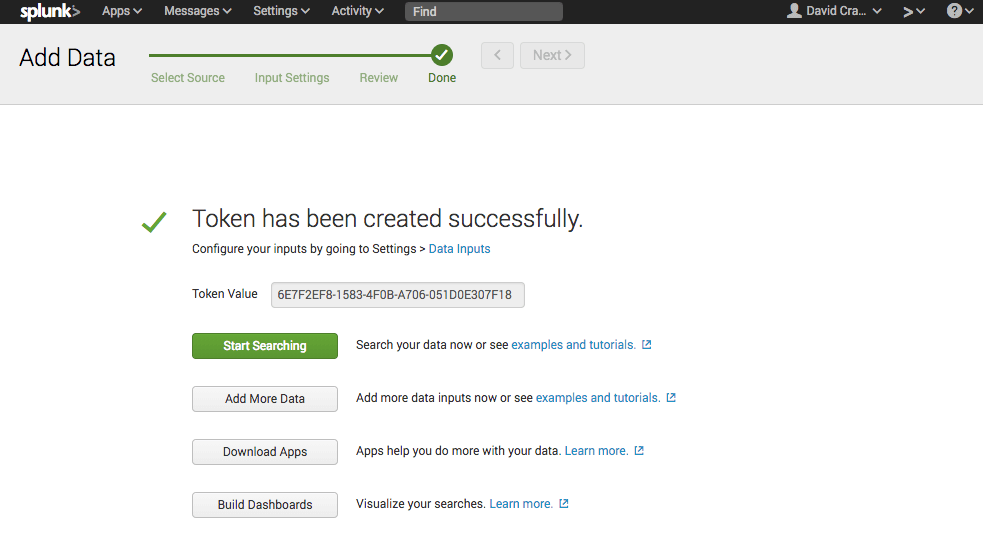This screenshot has height=539, width=983.
Task: Go to the Select Source step
Action: 188,78
